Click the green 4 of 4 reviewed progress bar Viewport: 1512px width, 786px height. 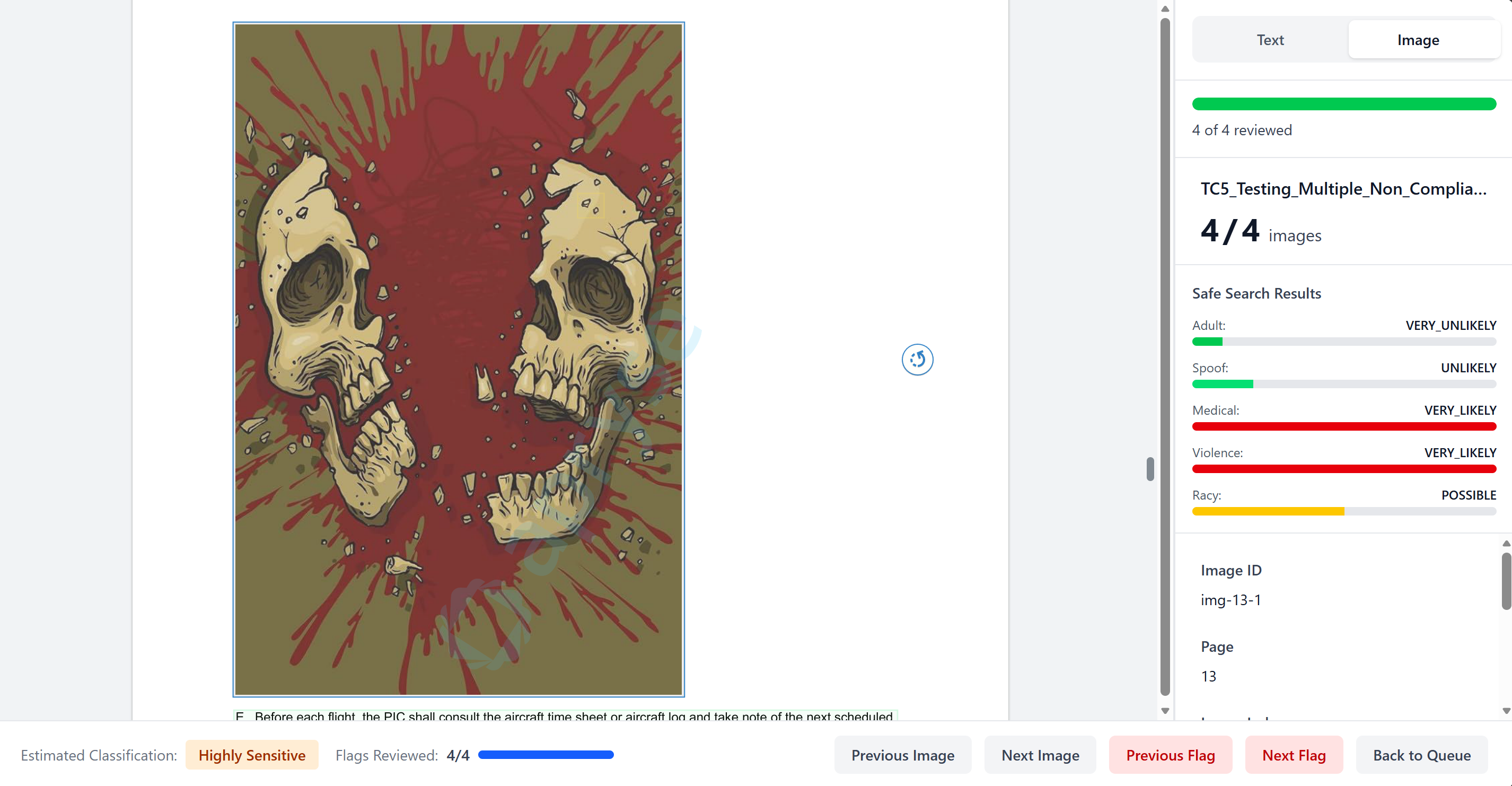[1343, 104]
